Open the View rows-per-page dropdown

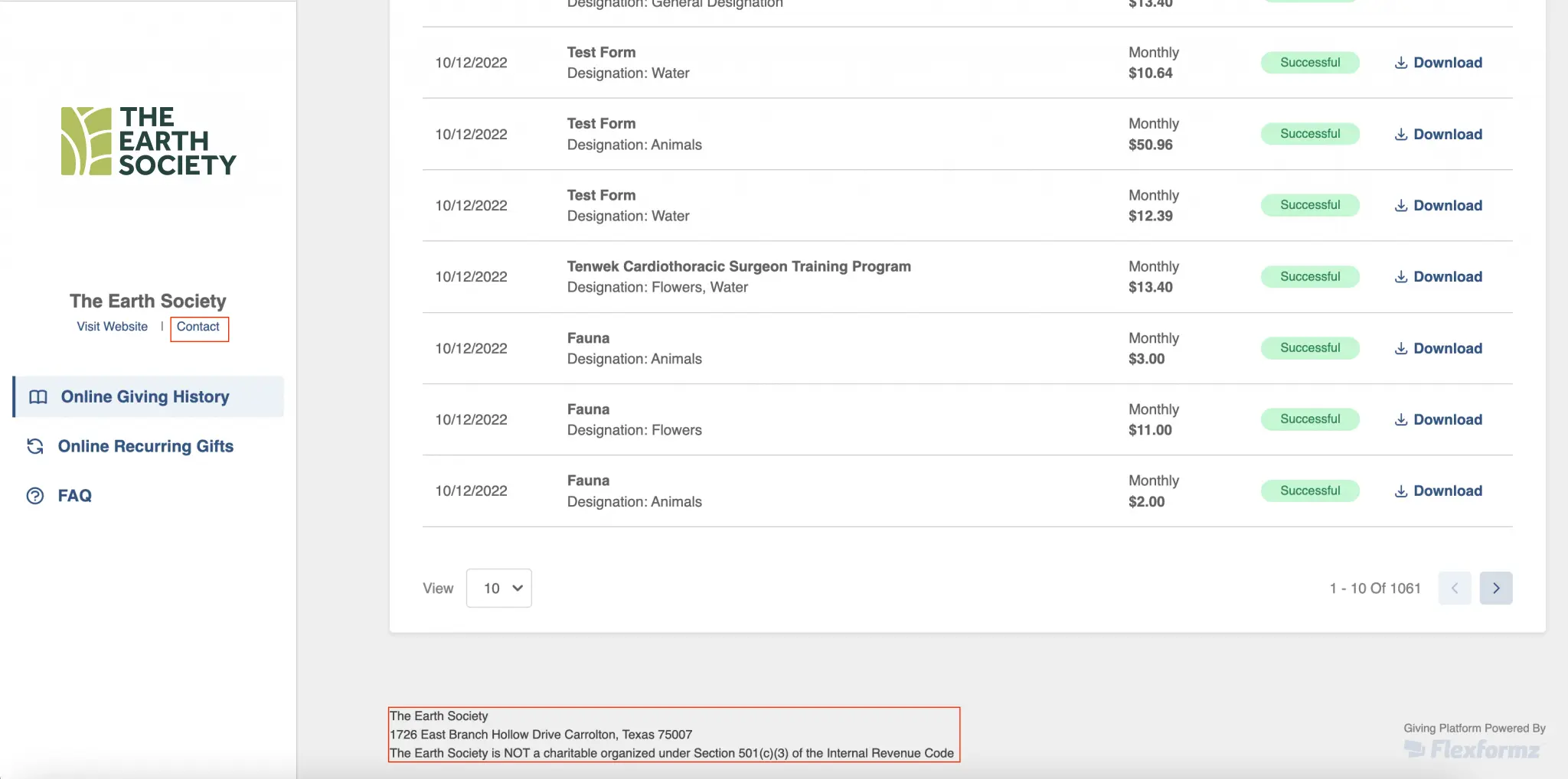pos(499,588)
